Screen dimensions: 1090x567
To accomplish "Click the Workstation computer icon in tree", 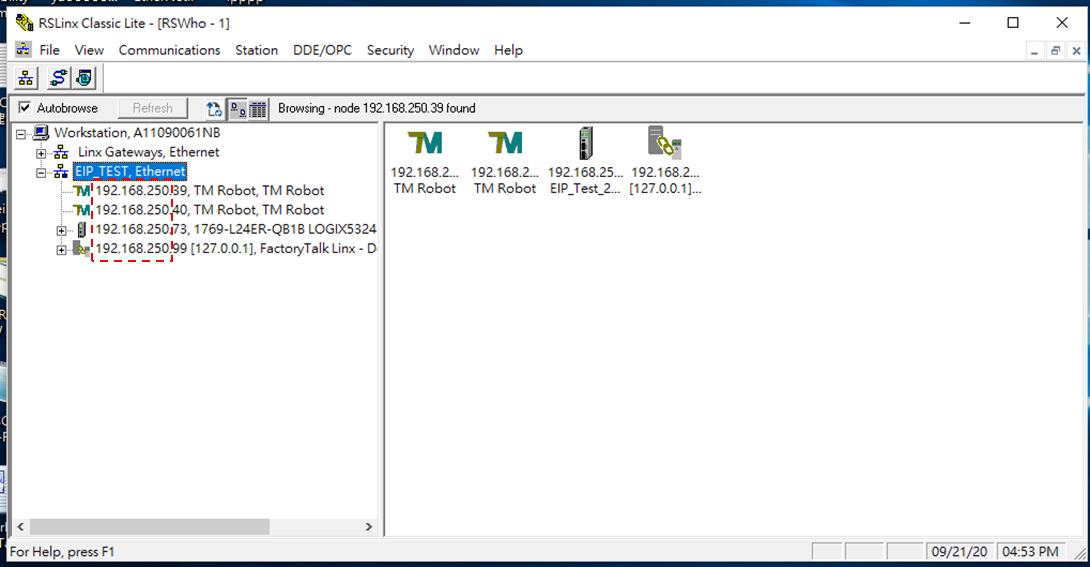I will (x=41, y=133).
